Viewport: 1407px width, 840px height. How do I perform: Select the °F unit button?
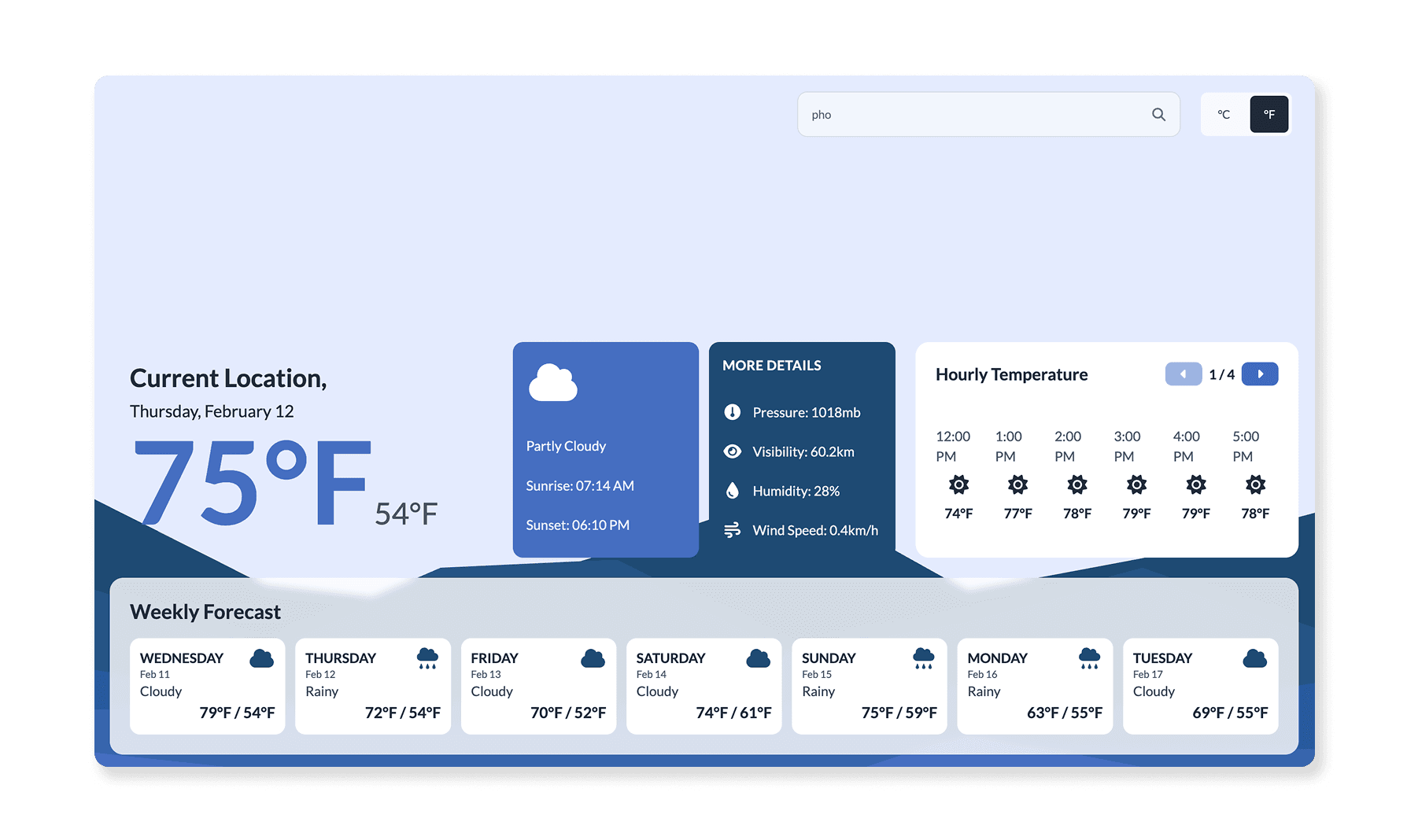tap(1269, 114)
